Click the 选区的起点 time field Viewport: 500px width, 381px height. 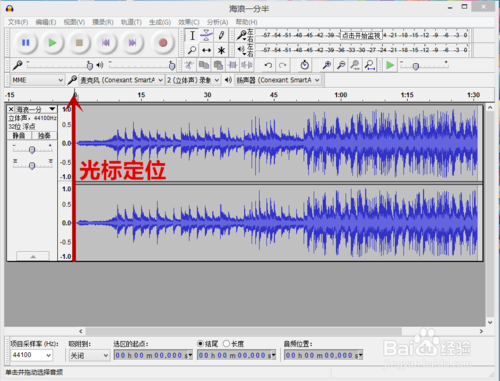pos(153,355)
